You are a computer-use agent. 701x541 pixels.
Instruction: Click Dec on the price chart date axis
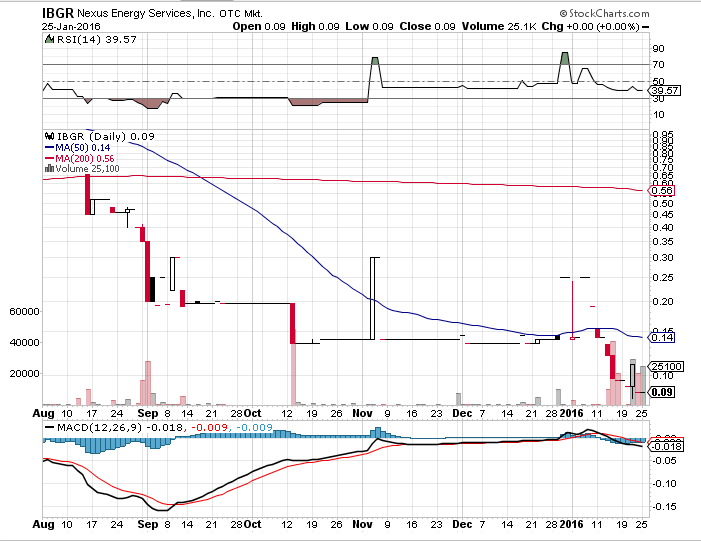tap(462, 413)
